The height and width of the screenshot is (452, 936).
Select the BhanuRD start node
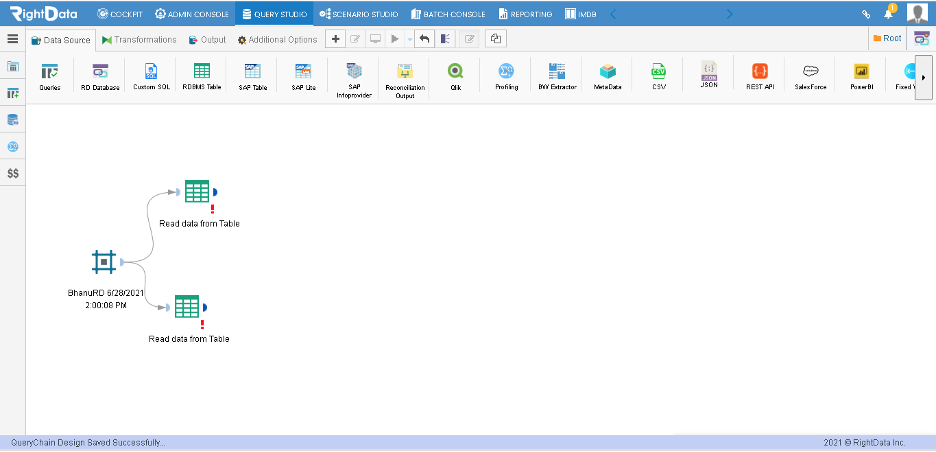[x=104, y=262]
